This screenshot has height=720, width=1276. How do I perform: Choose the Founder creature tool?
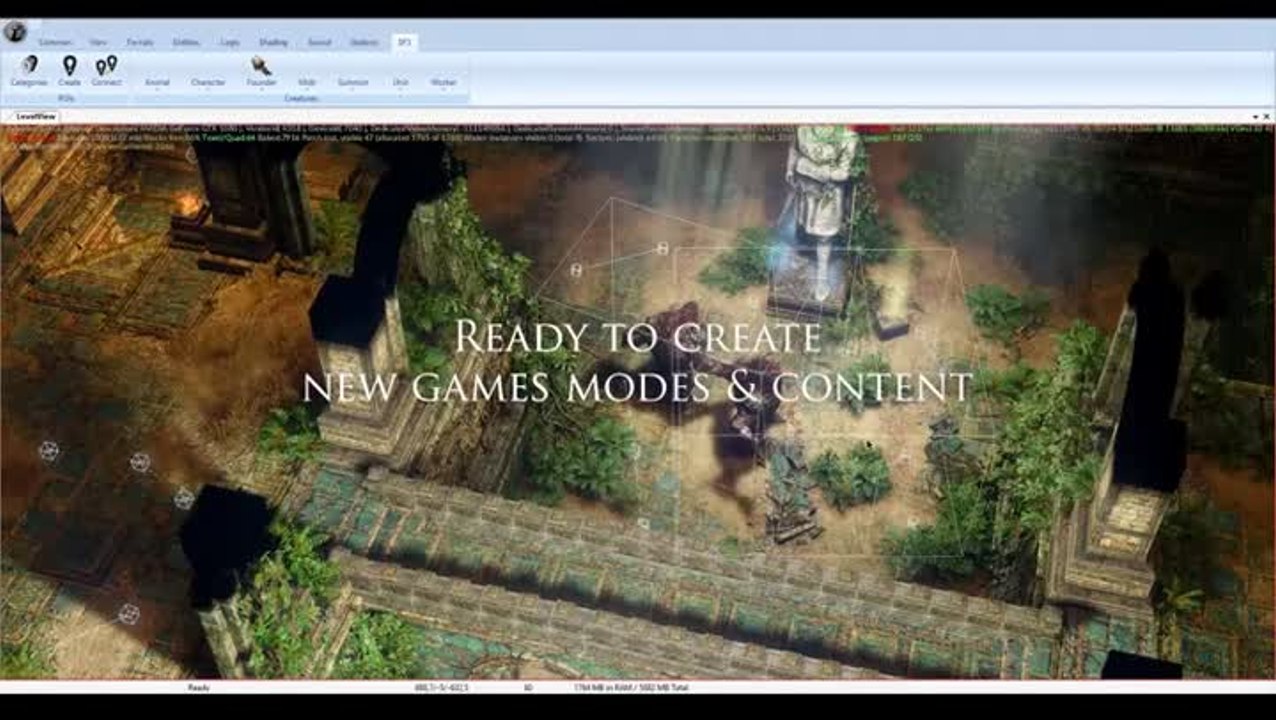tap(261, 71)
